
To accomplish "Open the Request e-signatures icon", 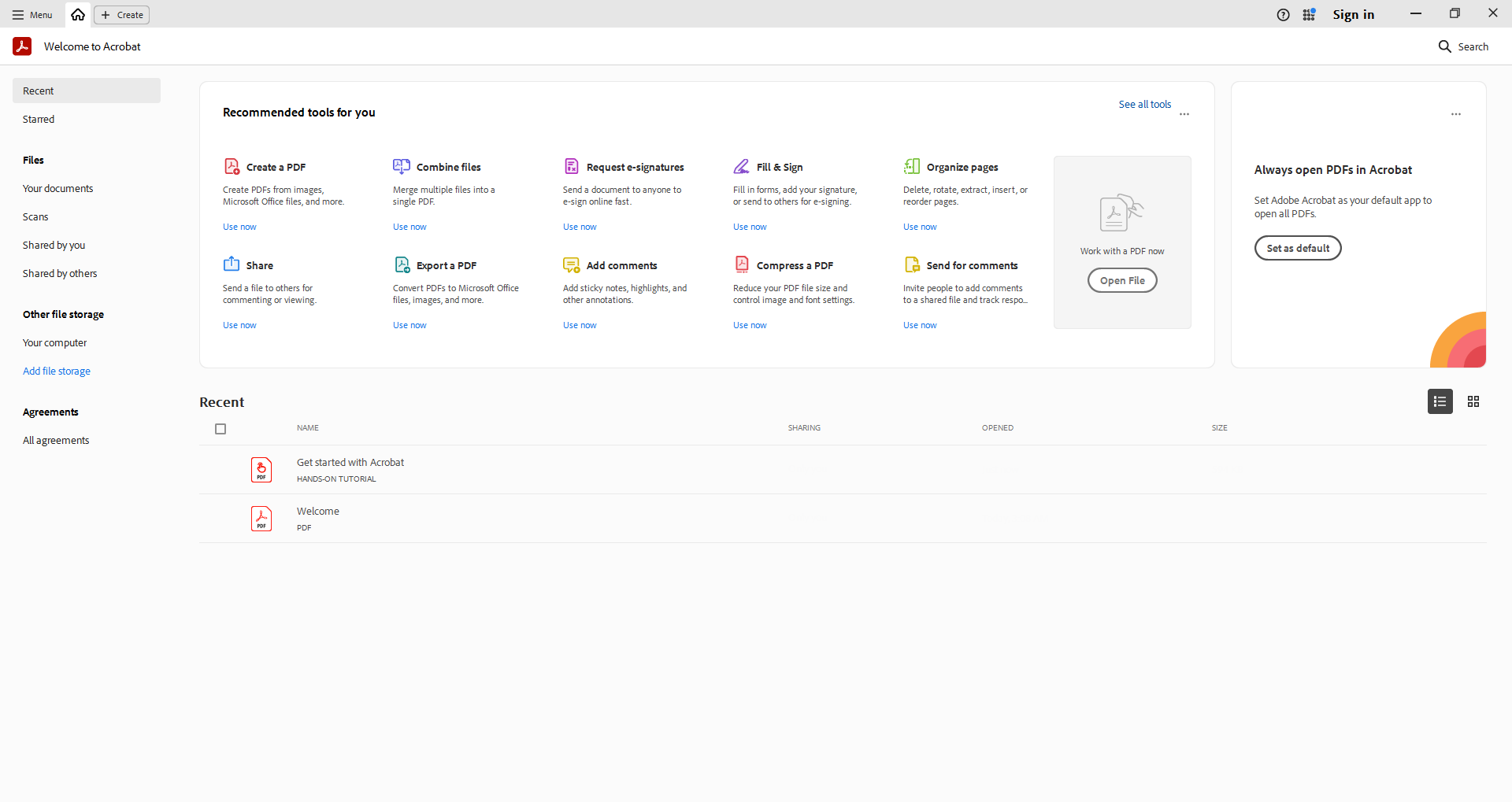I will pos(572,166).
